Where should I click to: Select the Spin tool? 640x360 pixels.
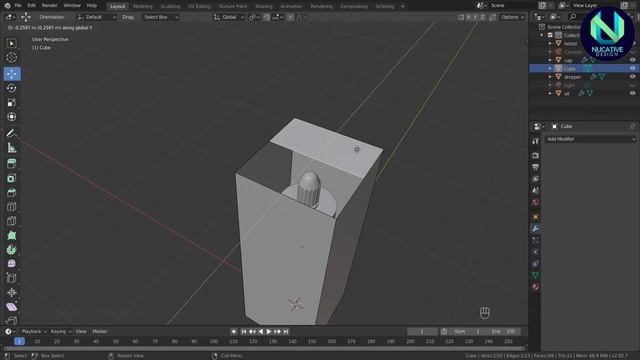coord(11,250)
